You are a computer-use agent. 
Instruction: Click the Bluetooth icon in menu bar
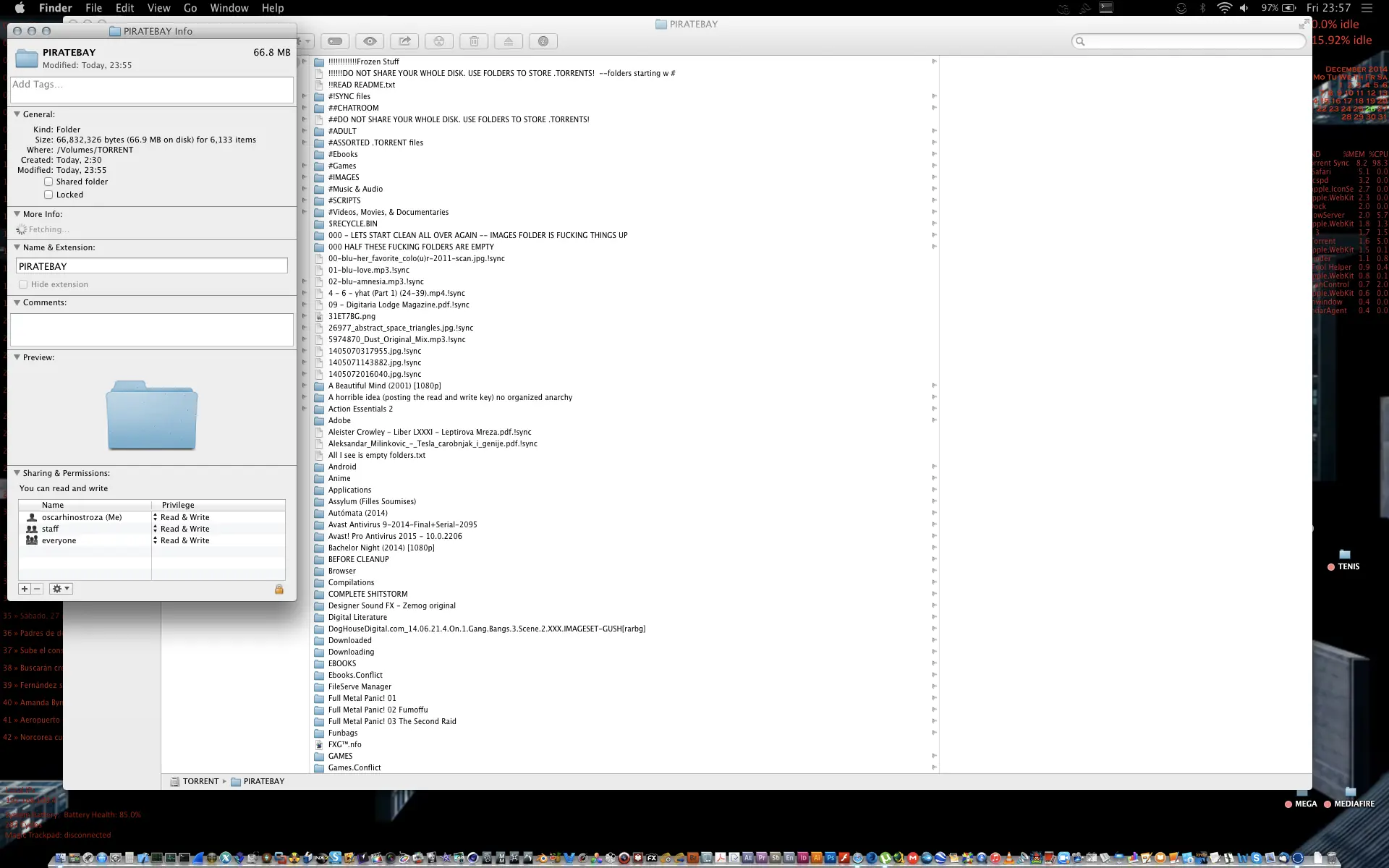(1202, 8)
